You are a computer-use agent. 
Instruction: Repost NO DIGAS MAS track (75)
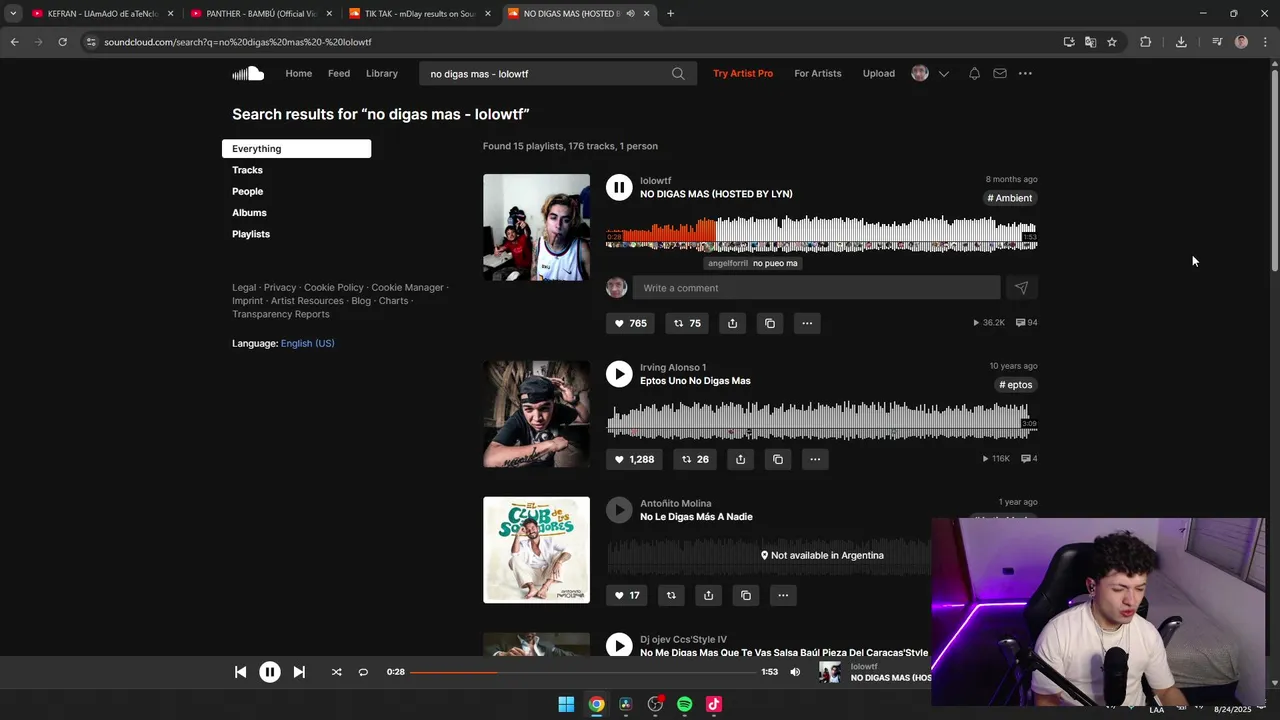(x=687, y=323)
